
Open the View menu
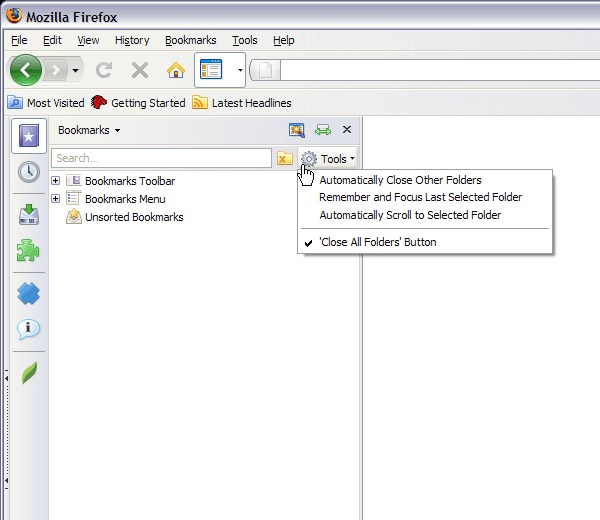coord(88,40)
